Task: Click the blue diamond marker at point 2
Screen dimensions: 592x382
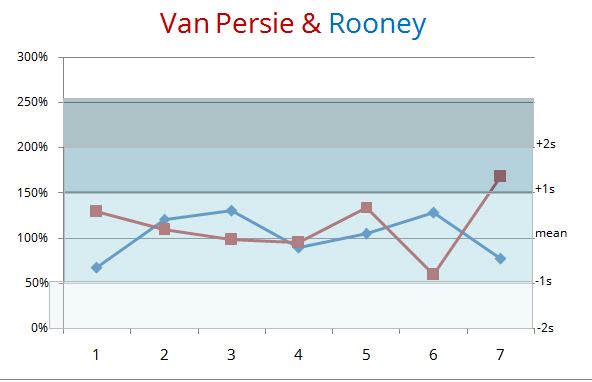Action: [164, 220]
